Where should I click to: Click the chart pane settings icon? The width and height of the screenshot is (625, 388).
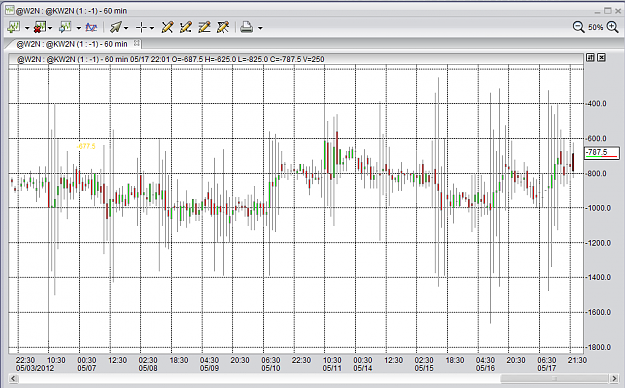[x=590, y=58]
